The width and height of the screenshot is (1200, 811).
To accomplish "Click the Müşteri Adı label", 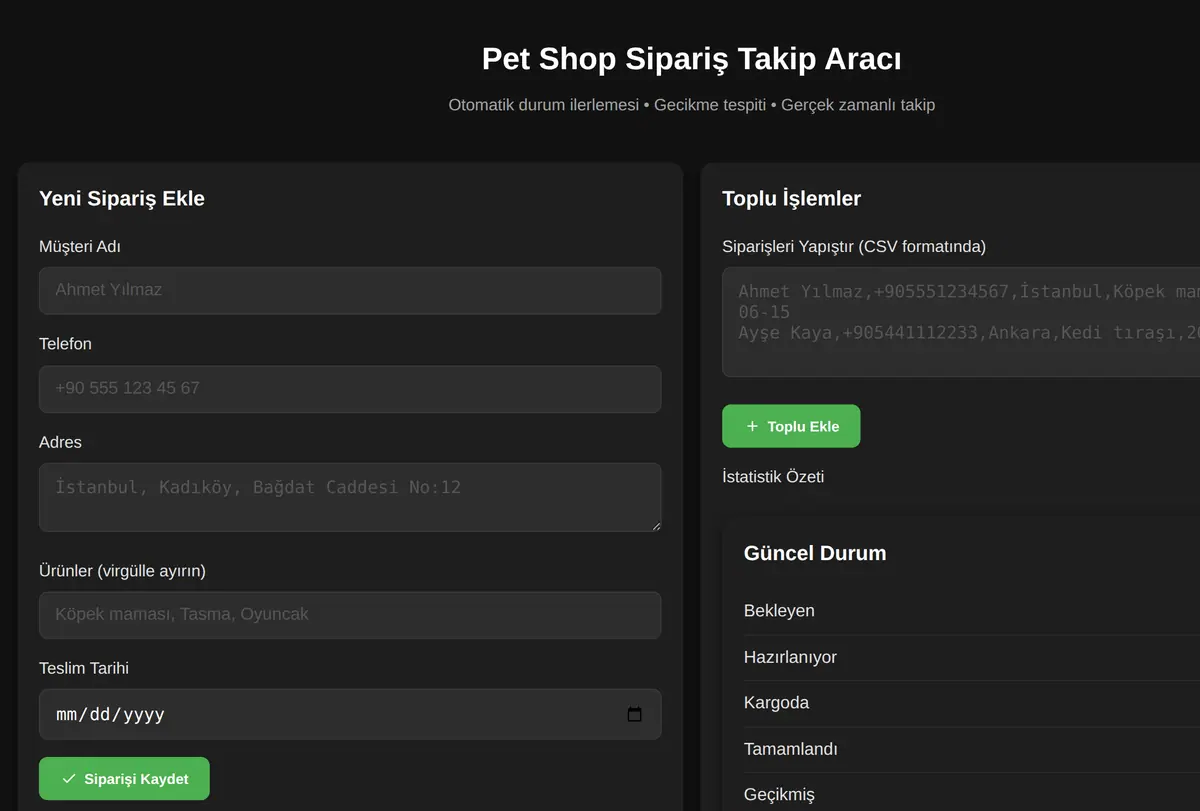I will tap(80, 246).
